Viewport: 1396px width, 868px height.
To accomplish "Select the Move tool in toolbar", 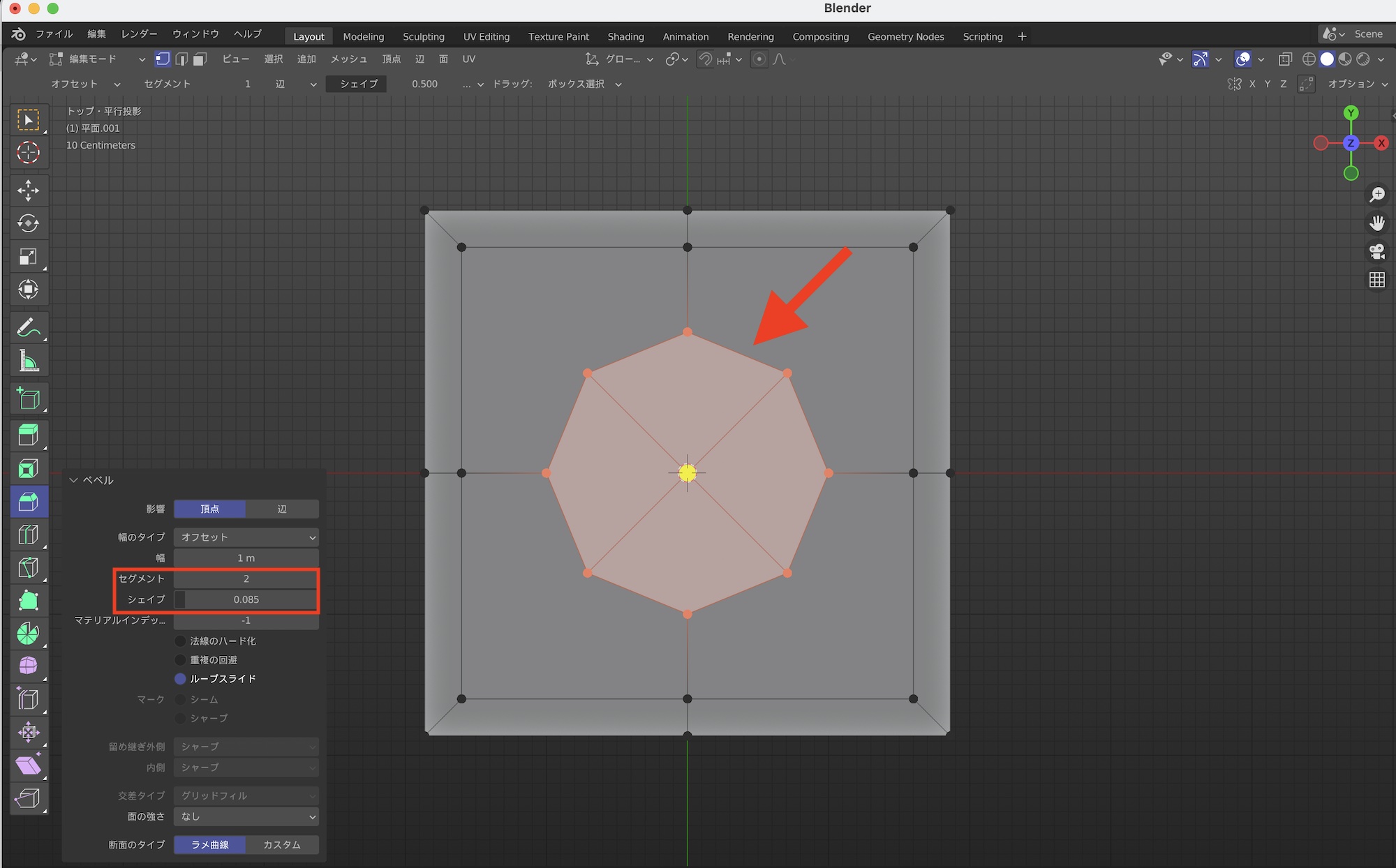I will [29, 190].
